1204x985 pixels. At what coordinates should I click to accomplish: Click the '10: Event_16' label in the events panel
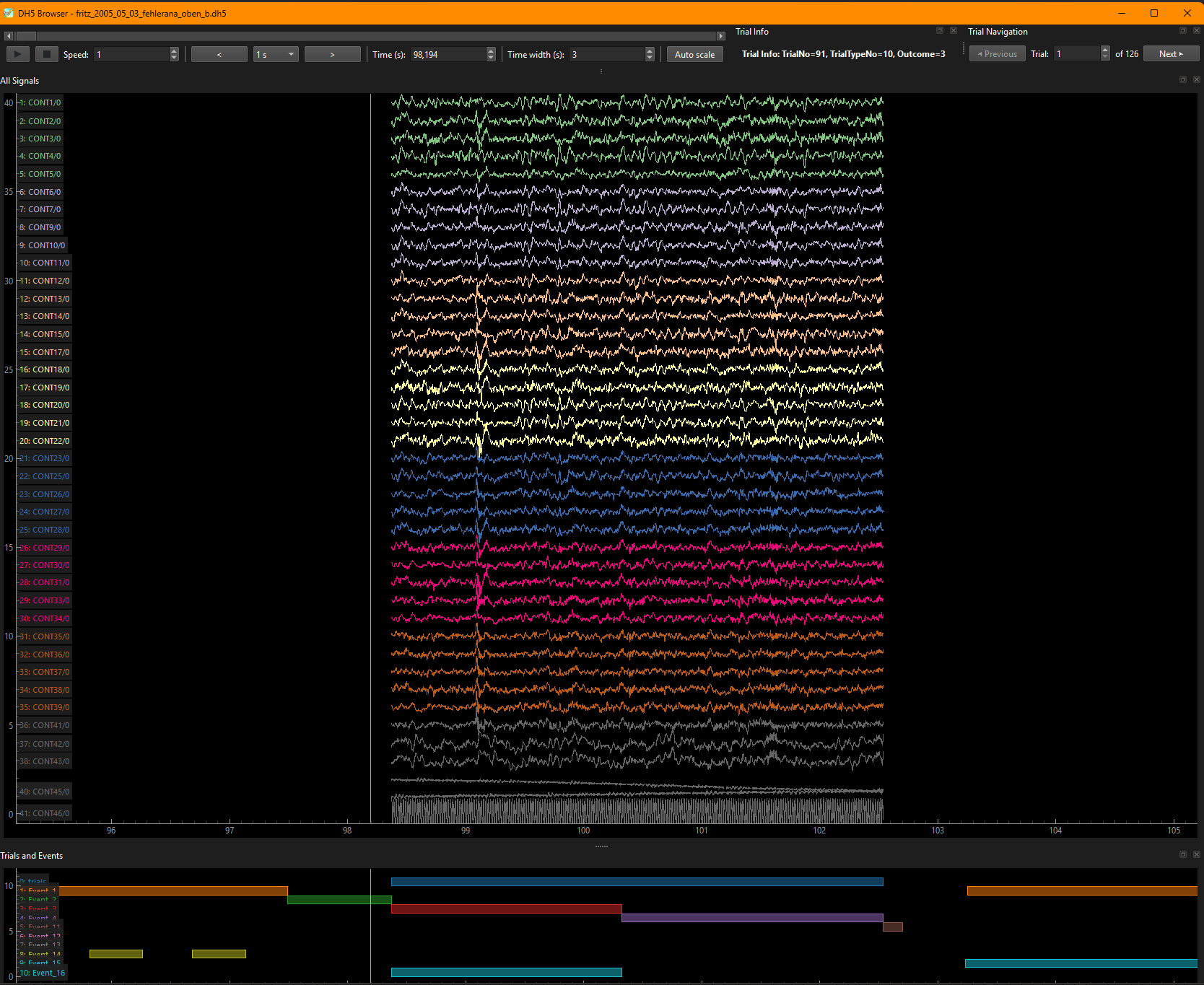click(x=42, y=973)
